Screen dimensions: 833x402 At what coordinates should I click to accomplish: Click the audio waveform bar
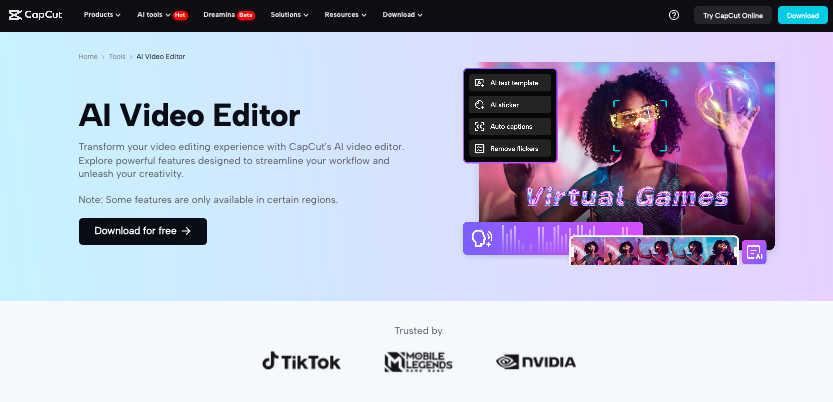coord(552,238)
